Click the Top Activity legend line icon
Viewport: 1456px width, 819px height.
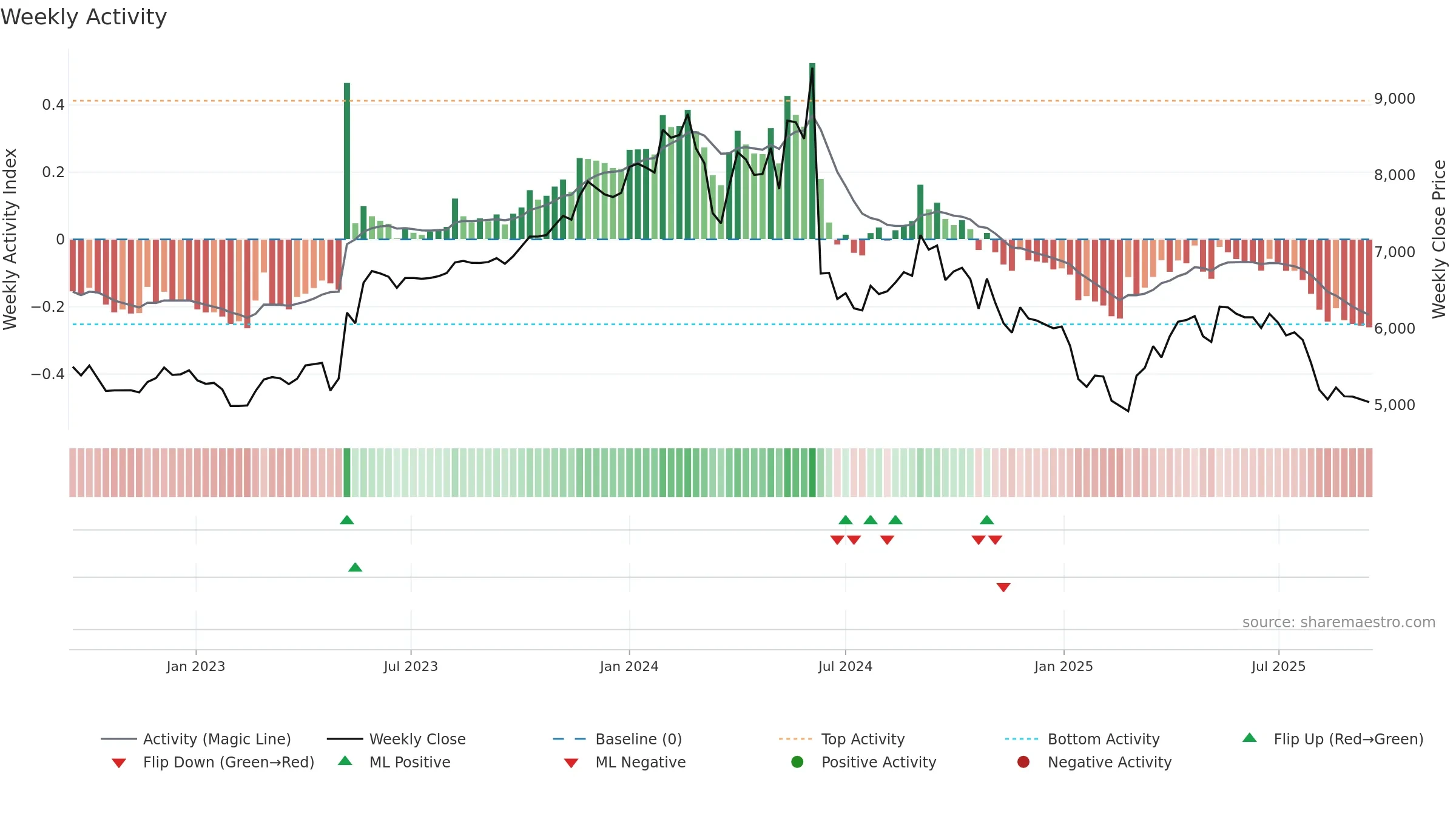pos(795,739)
